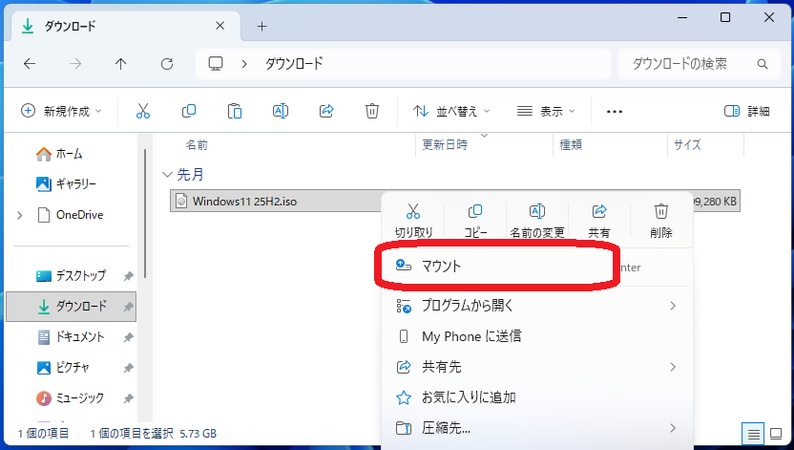
Task: Open ピクチャ in quick access
Action: click(x=63, y=367)
